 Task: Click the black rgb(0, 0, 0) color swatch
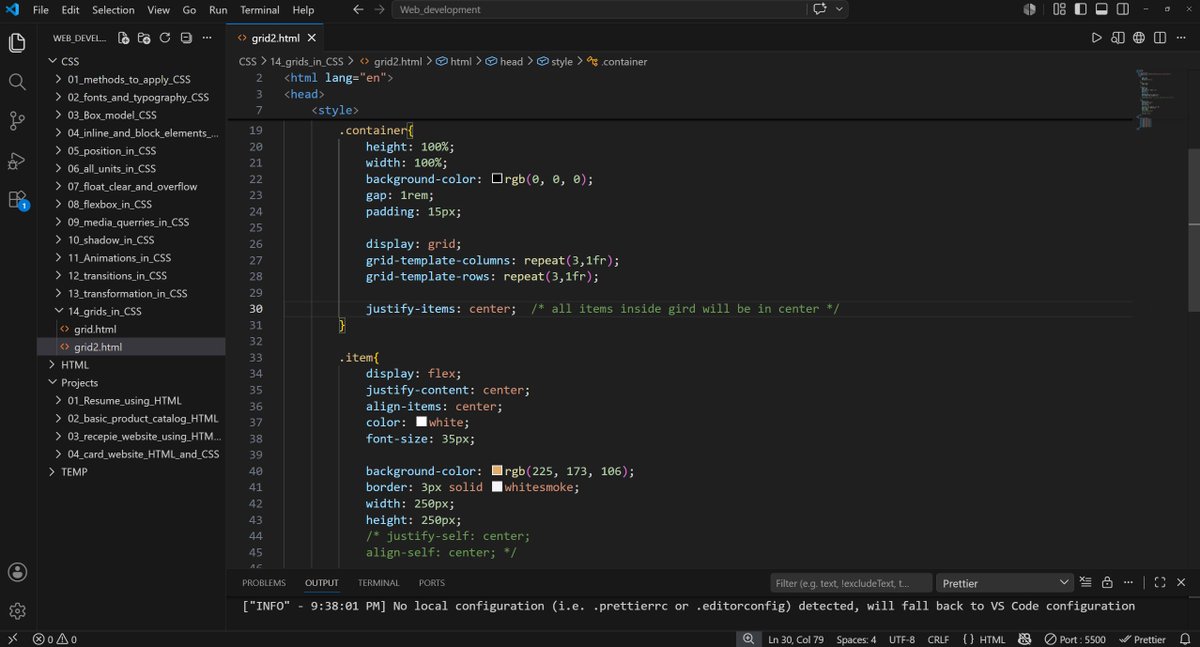(x=497, y=179)
